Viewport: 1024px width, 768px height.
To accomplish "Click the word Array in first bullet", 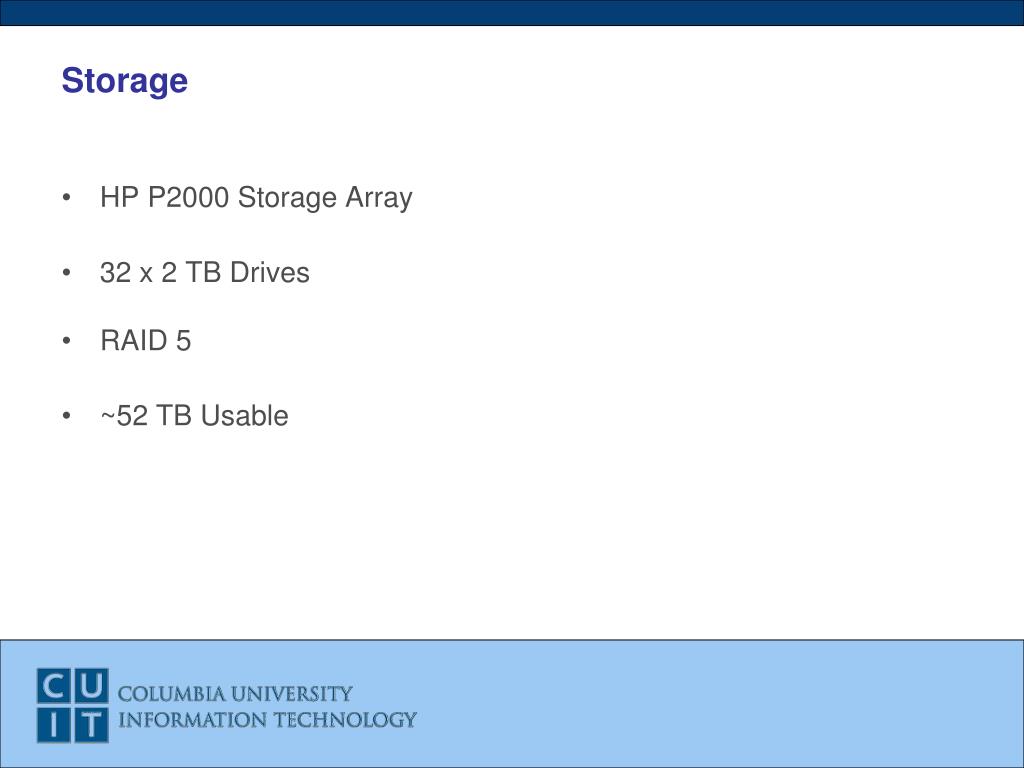I will tap(379, 199).
